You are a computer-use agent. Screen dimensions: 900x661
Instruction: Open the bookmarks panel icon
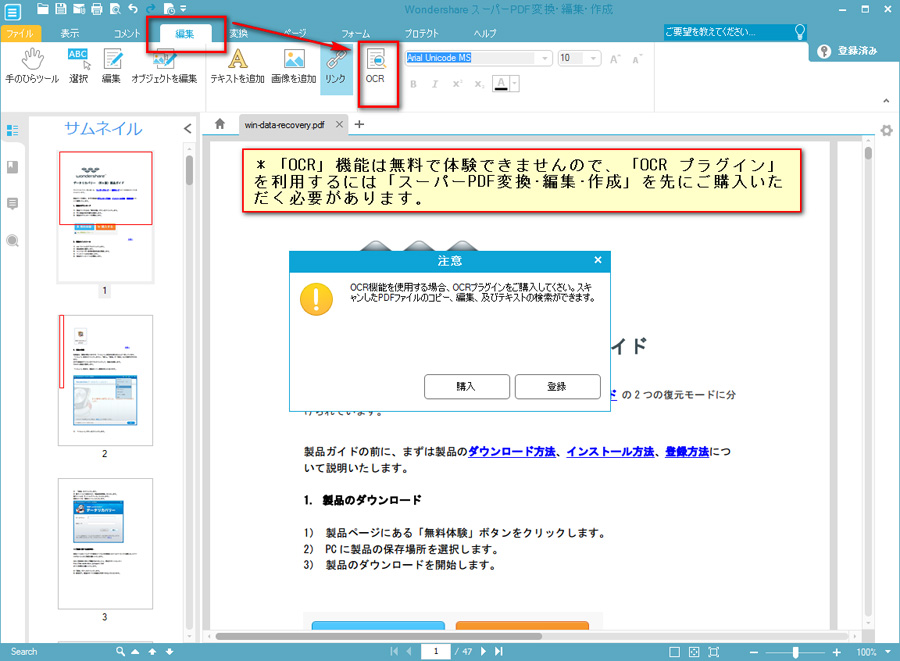click(x=13, y=167)
